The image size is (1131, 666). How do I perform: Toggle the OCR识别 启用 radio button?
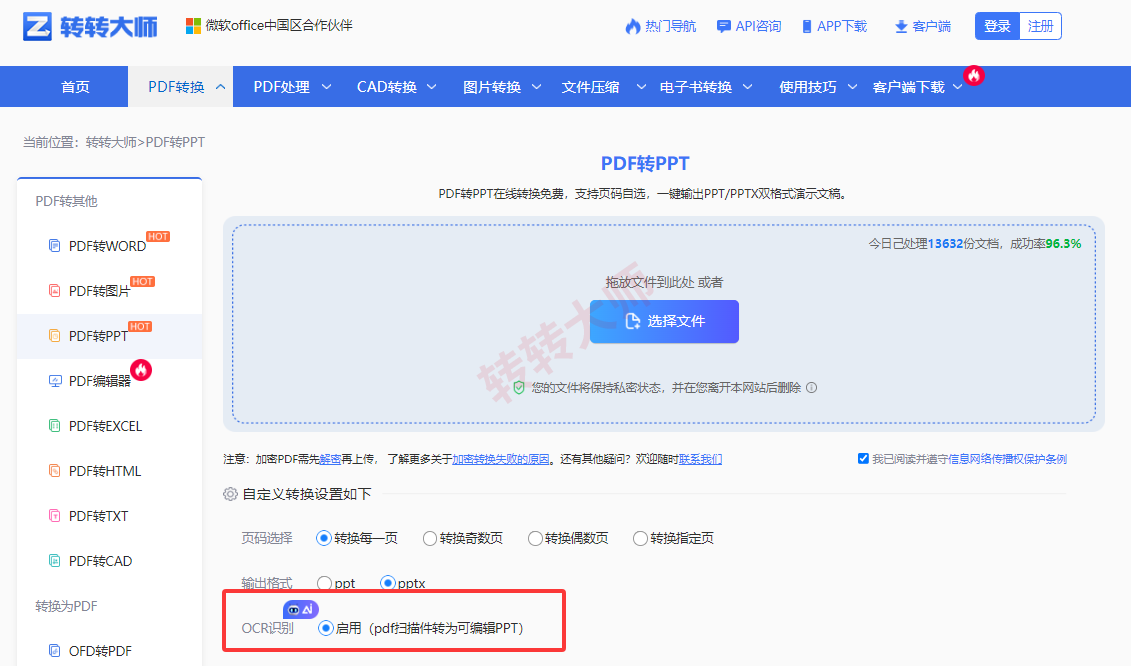pyautogui.click(x=326, y=628)
